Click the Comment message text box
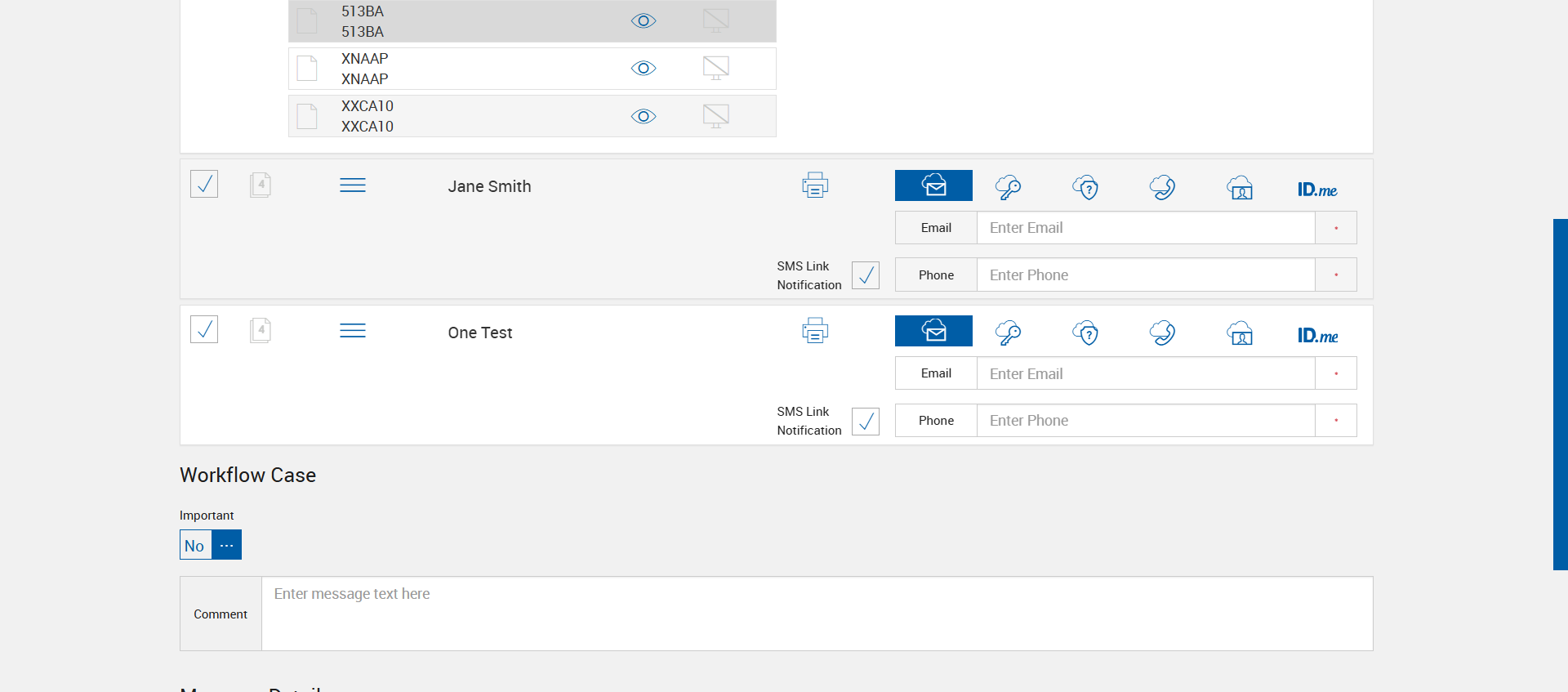Image resolution: width=1568 pixels, height=692 pixels. pos(817,613)
